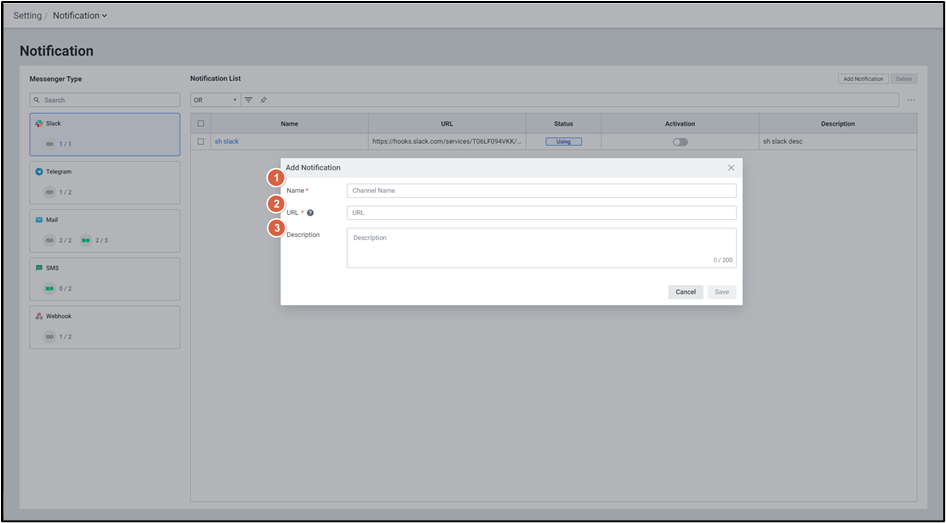Click the hooks.slack.com URL cell
The width and height of the screenshot is (946, 523).
[447, 142]
